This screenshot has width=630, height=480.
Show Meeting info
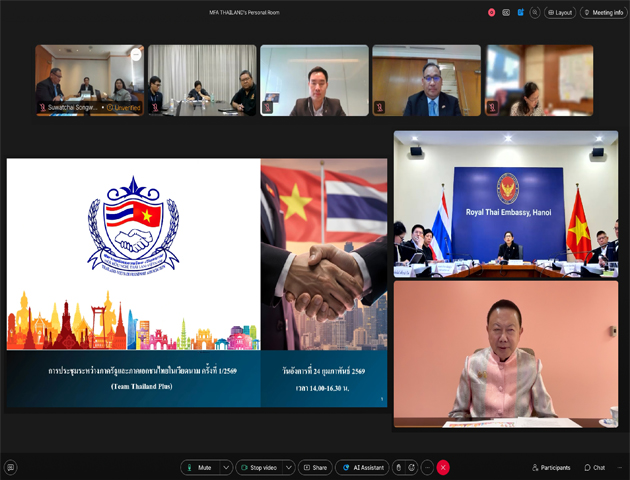click(603, 12)
